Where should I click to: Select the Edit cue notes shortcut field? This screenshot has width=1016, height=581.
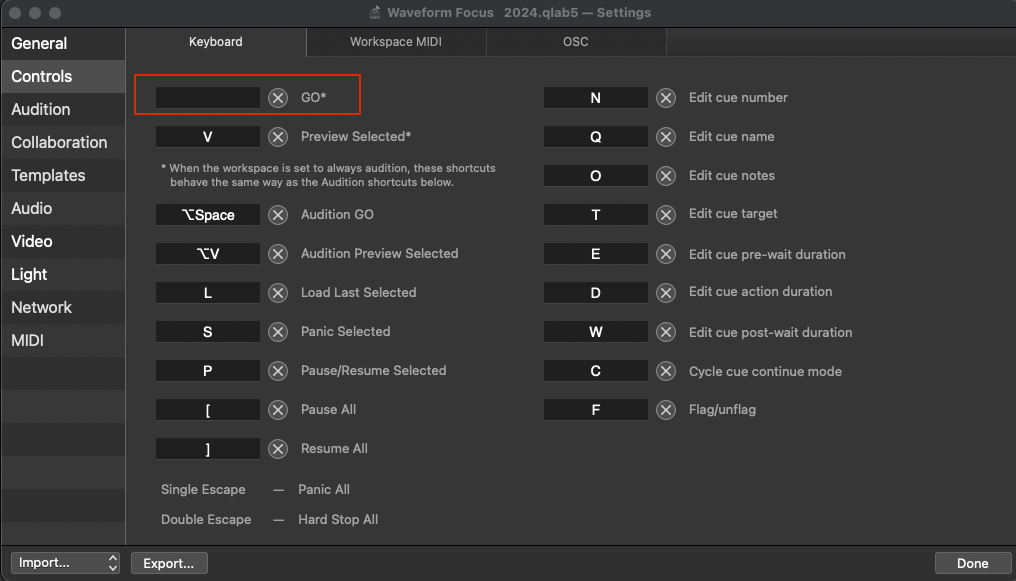coord(596,176)
